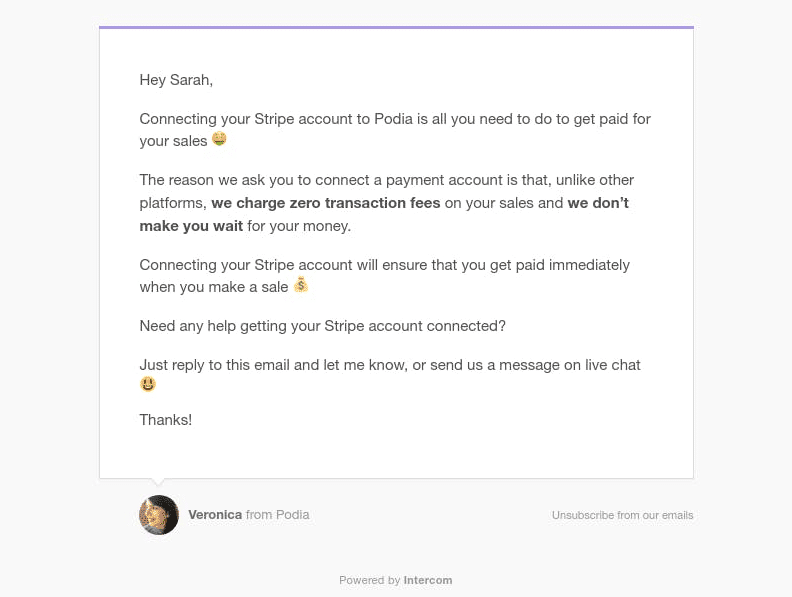Click the "from Podia" text

click(278, 515)
